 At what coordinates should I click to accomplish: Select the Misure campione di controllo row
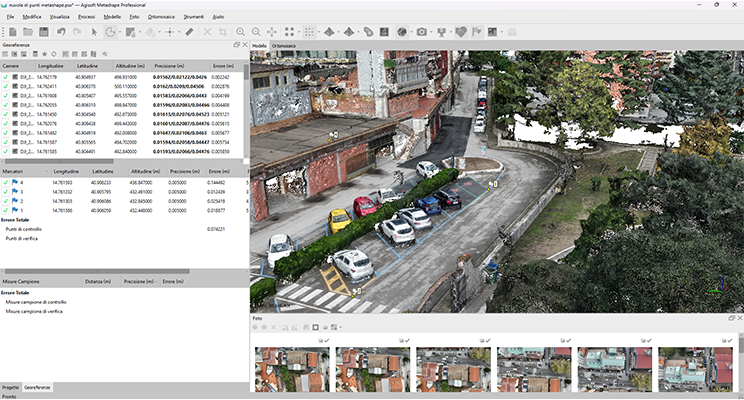(x=123, y=302)
